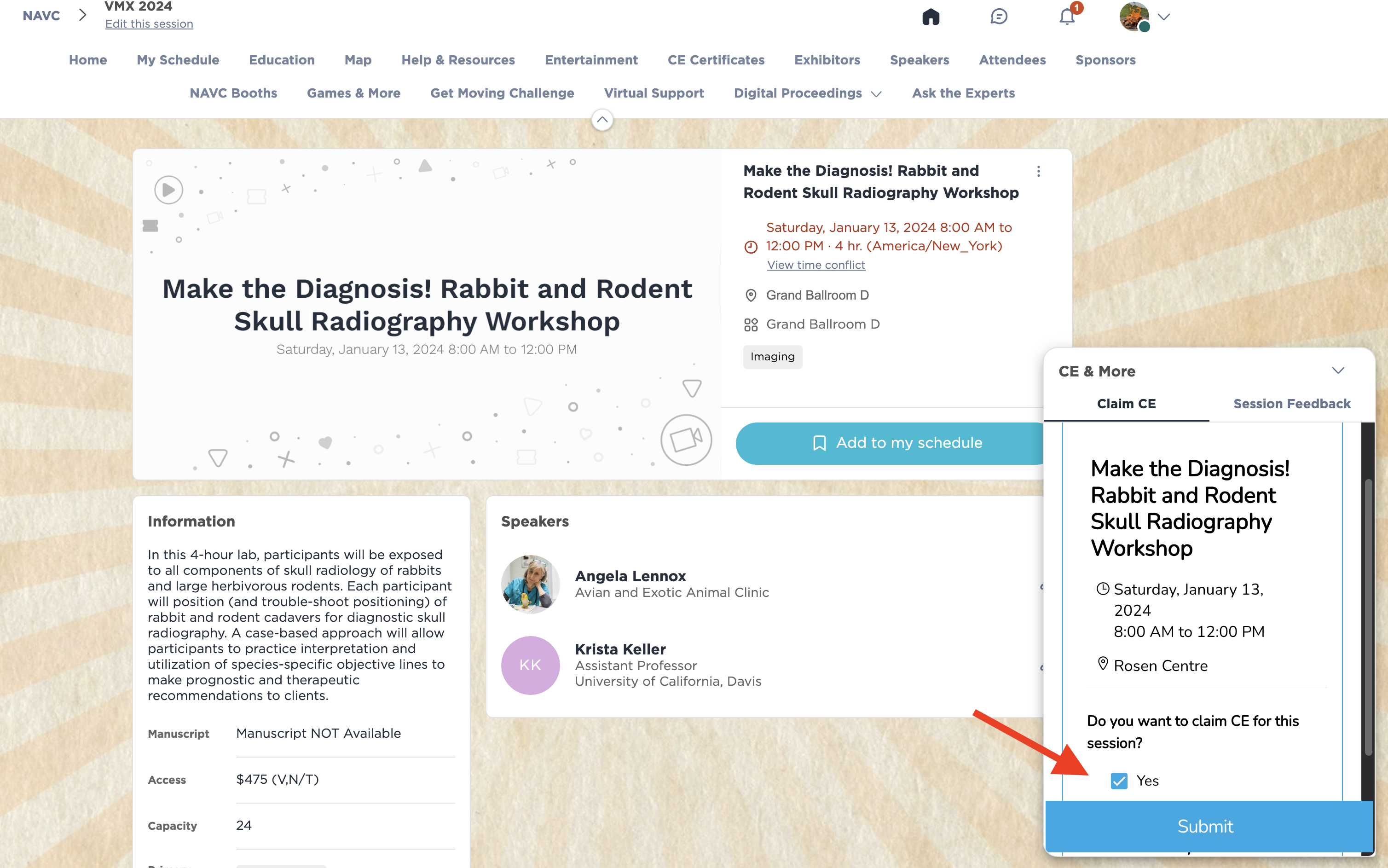
Task: Click Krista Keller's KK avatar
Action: point(531,665)
